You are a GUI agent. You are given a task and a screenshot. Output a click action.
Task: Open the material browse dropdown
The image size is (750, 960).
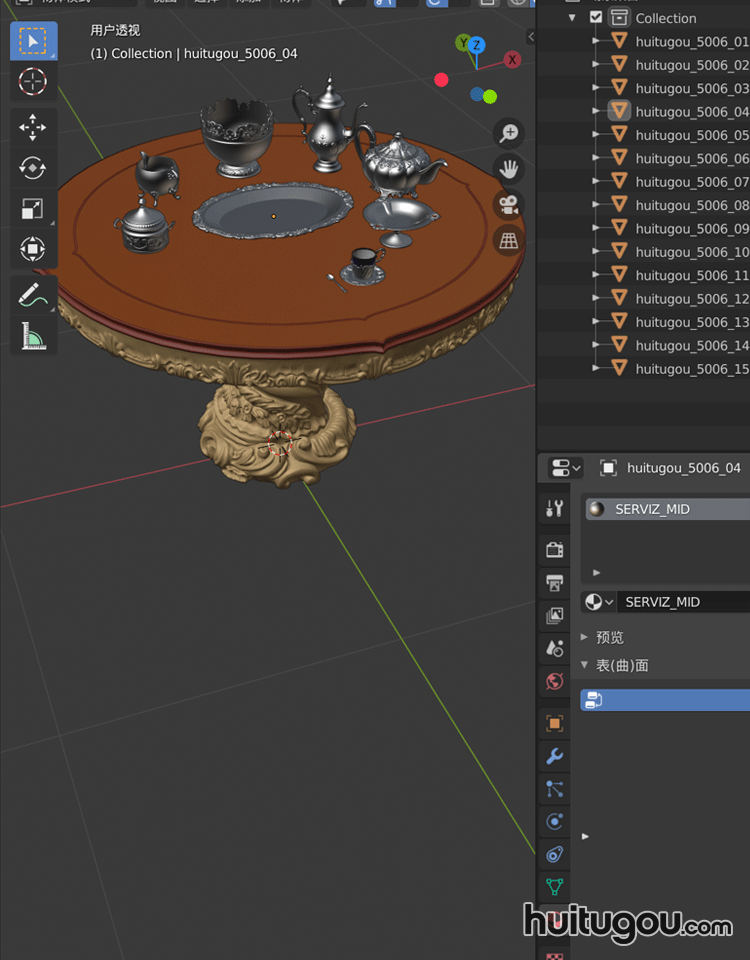coord(598,602)
